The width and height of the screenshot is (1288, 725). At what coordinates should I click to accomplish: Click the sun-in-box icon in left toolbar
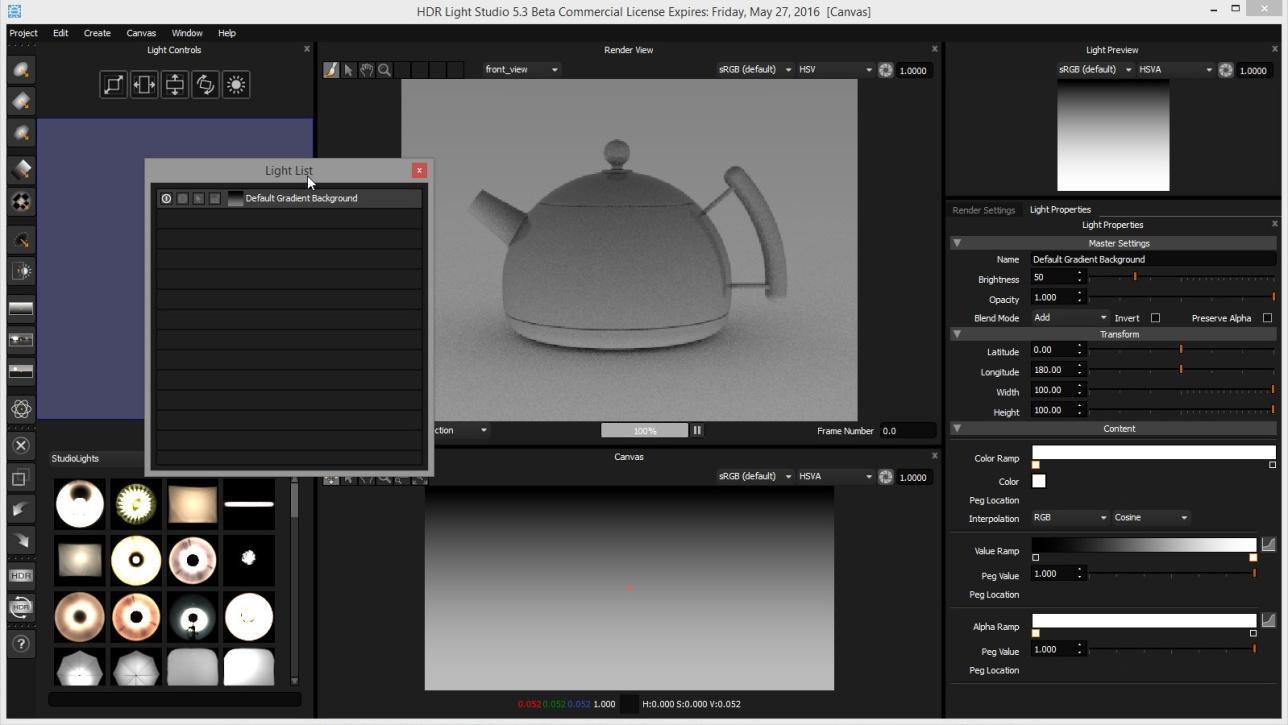point(21,271)
